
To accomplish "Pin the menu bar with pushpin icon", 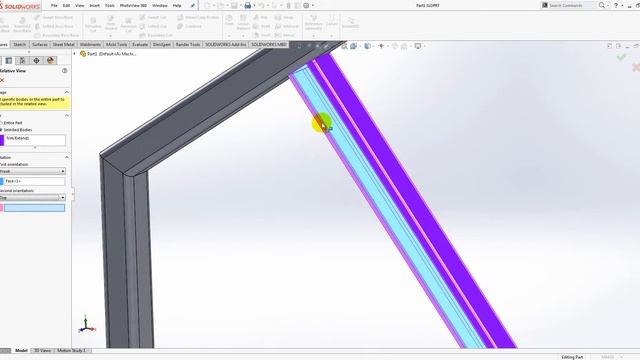I will [193, 6].
